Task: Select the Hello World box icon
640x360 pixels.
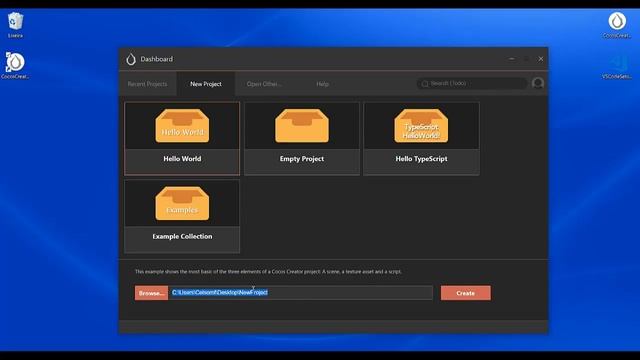Action: coord(182,126)
